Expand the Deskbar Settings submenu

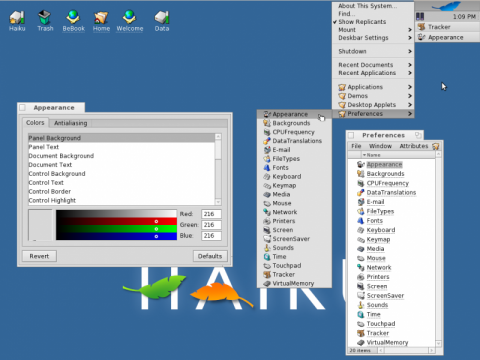pos(373,38)
